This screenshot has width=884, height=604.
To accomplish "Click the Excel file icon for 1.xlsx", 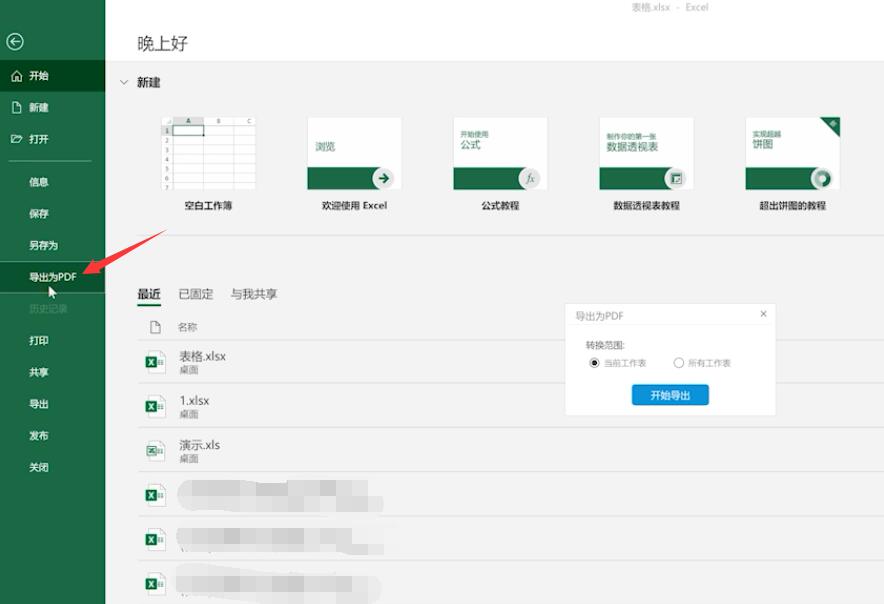I will click(x=154, y=406).
